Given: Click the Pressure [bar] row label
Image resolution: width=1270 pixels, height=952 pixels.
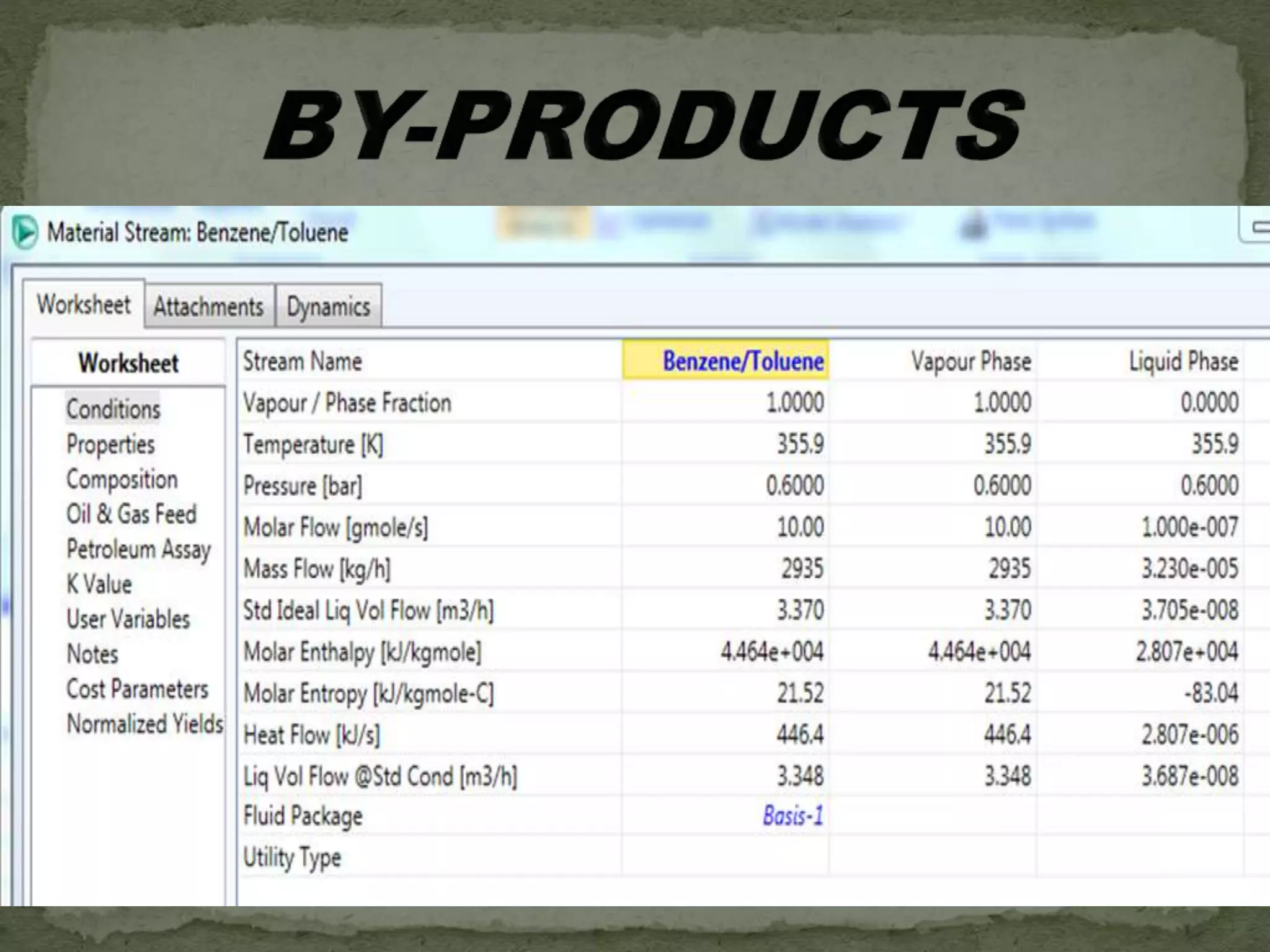Looking at the screenshot, I should [303, 485].
